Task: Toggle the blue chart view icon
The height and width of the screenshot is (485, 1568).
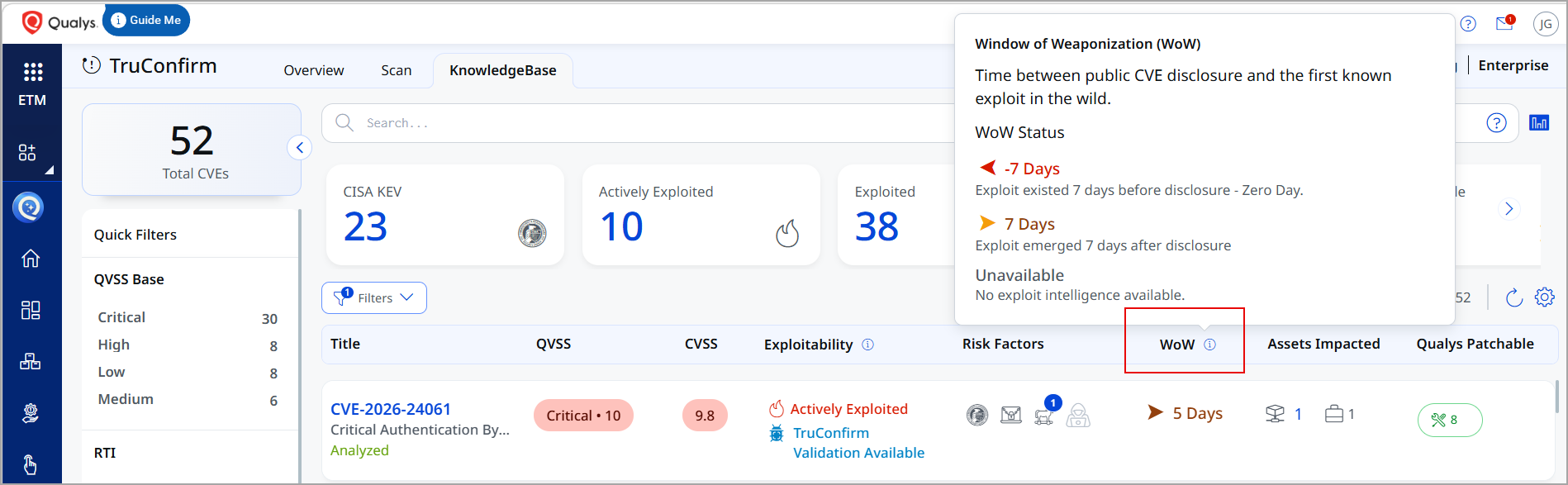Action: [1539, 123]
